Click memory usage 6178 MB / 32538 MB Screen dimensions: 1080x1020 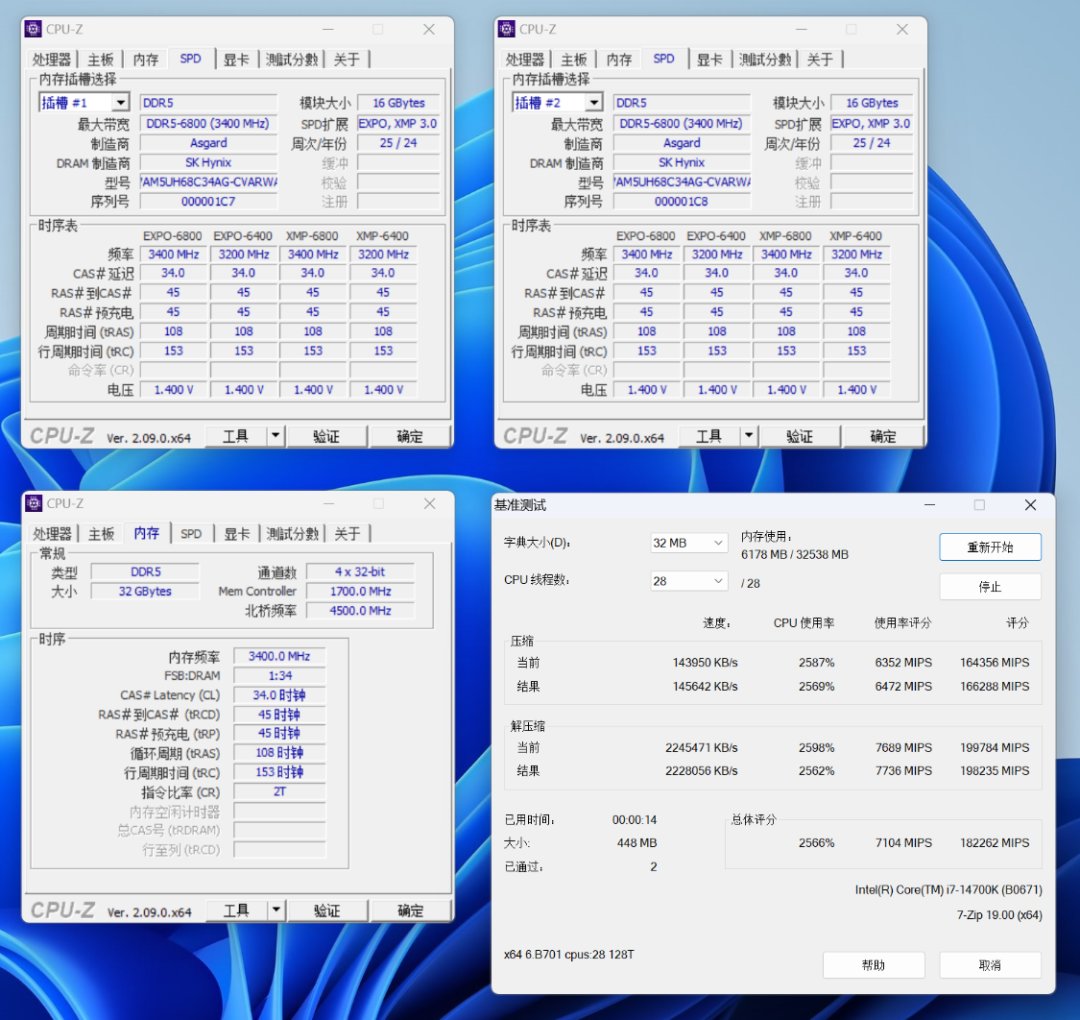795,554
